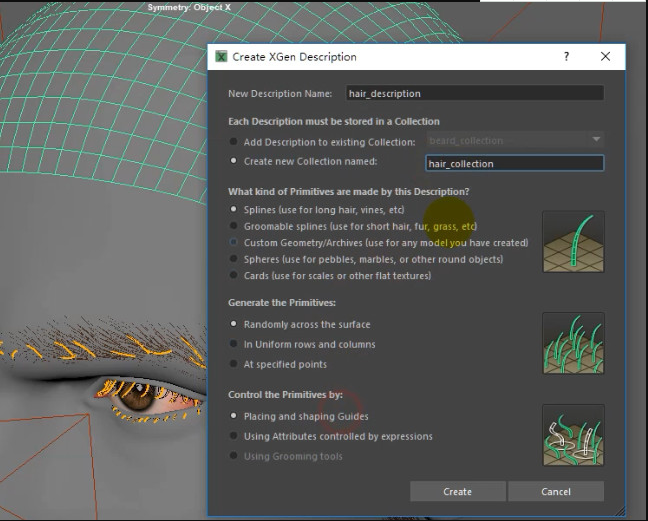The height and width of the screenshot is (521, 648).
Task: Select Create new Collection named radio
Action: click(x=233, y=161)
